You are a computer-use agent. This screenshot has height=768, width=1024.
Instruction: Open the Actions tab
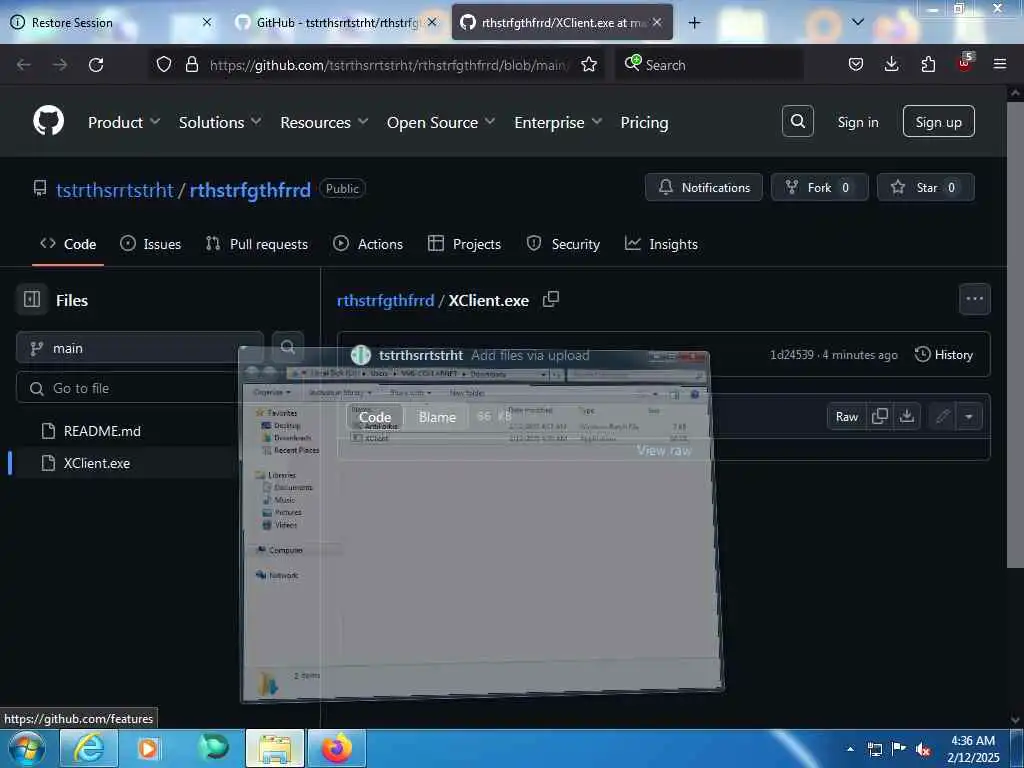368,244
